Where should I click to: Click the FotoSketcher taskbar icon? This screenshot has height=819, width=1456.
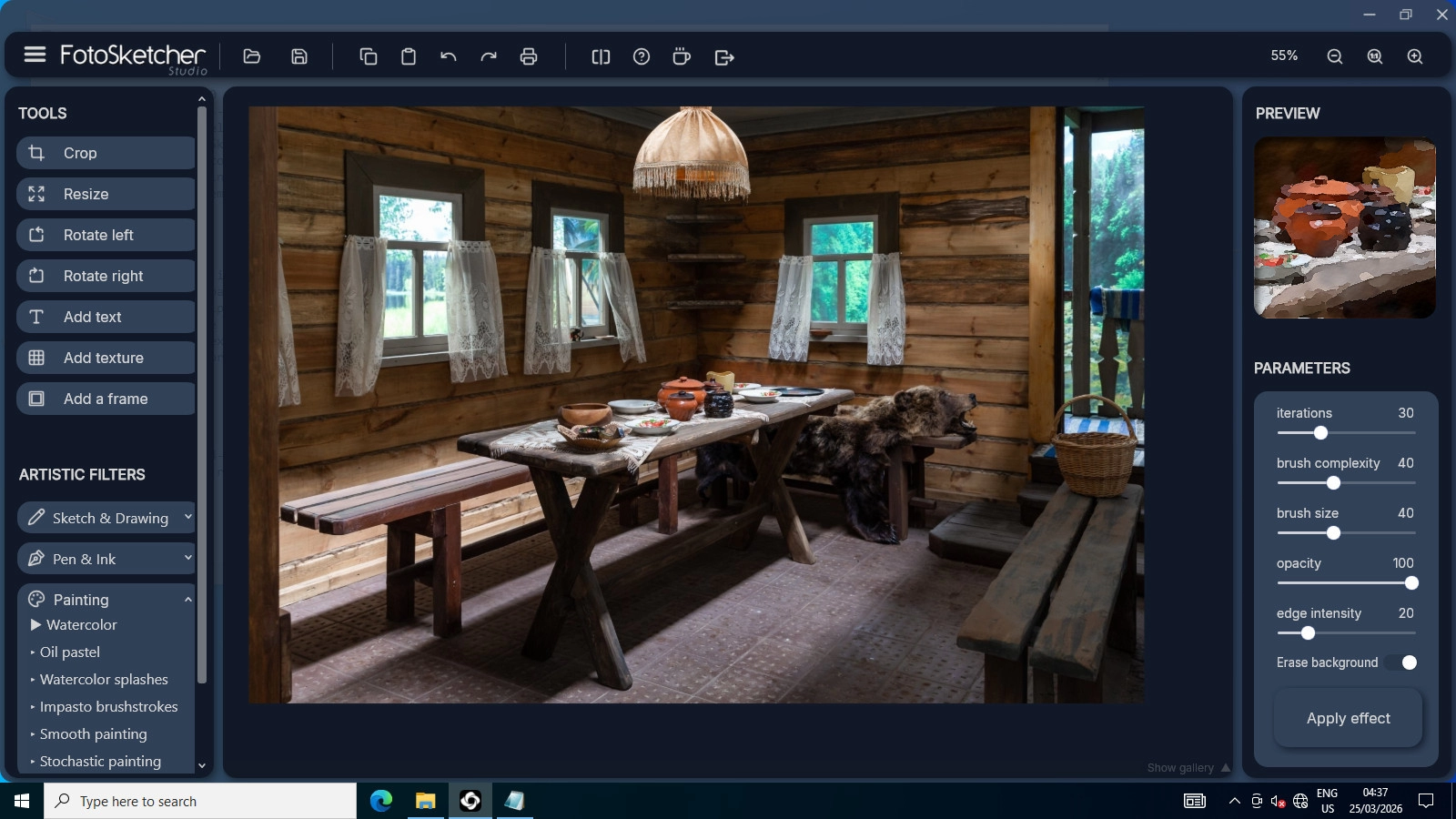[470, 801]
